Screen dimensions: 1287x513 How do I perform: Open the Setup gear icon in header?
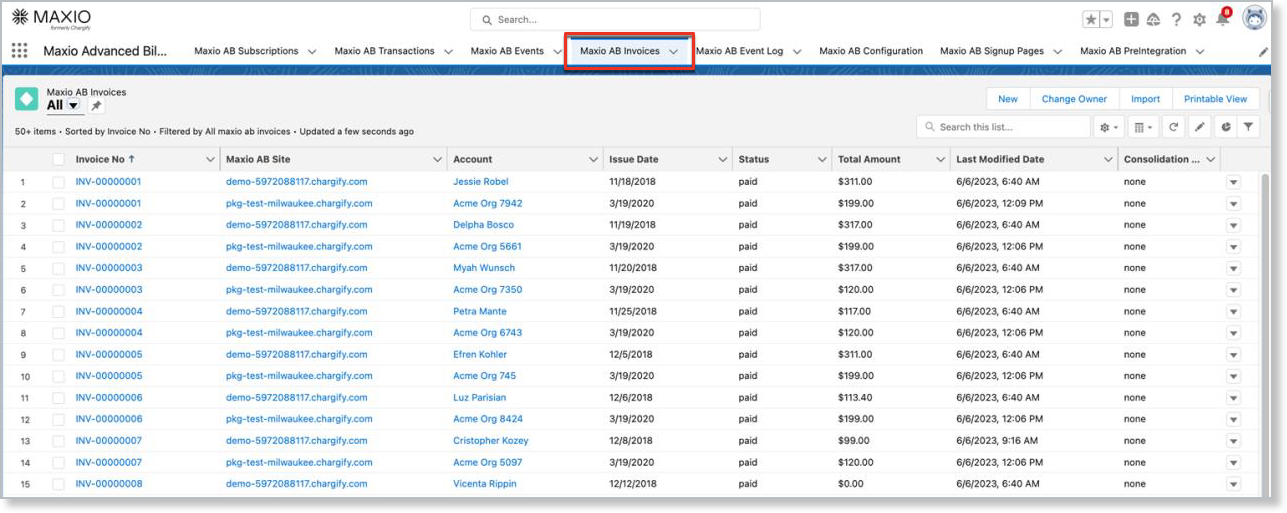1199,19
